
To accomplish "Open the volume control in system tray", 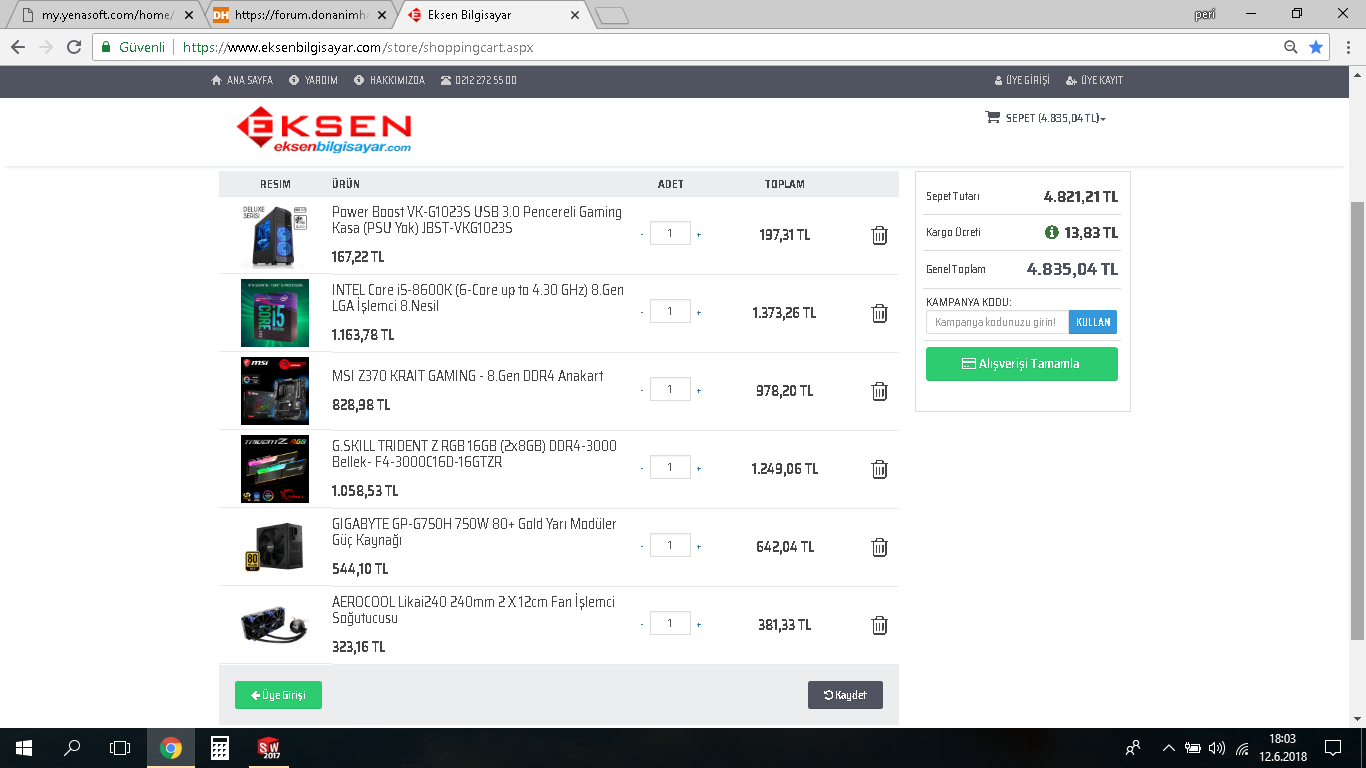I will (1217, 748).
